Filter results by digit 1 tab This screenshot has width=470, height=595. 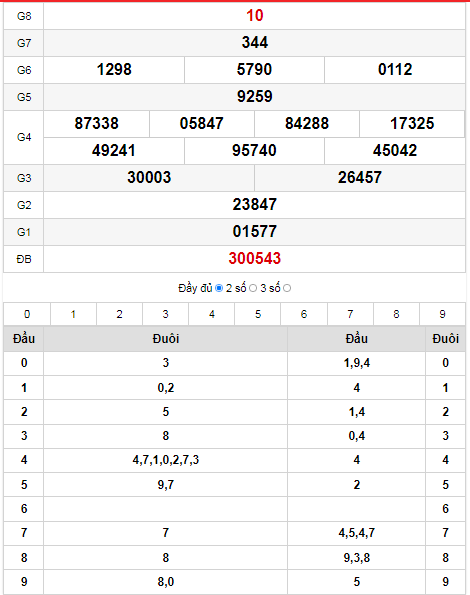click(73, 314)
